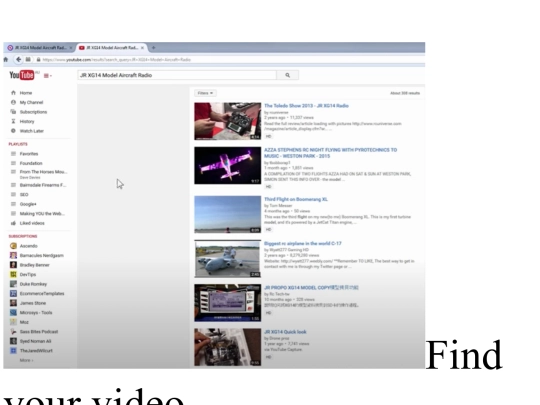Close the active YouTube tab
Viewport: 540px width, 405px height.
pyautogui.click(x=142, y=48)
